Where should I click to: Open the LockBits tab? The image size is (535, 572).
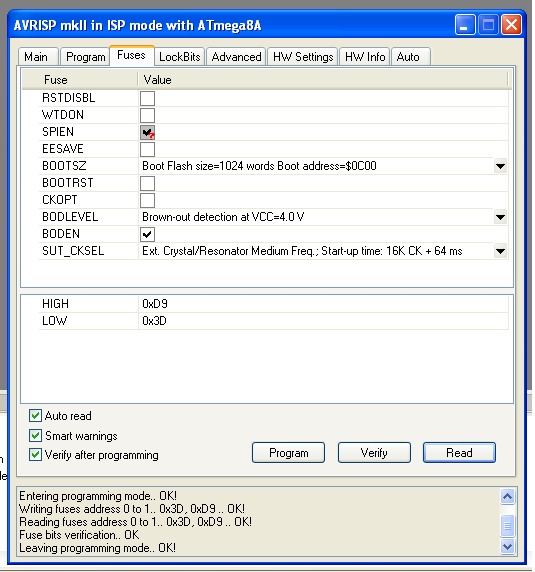[180, 57]
